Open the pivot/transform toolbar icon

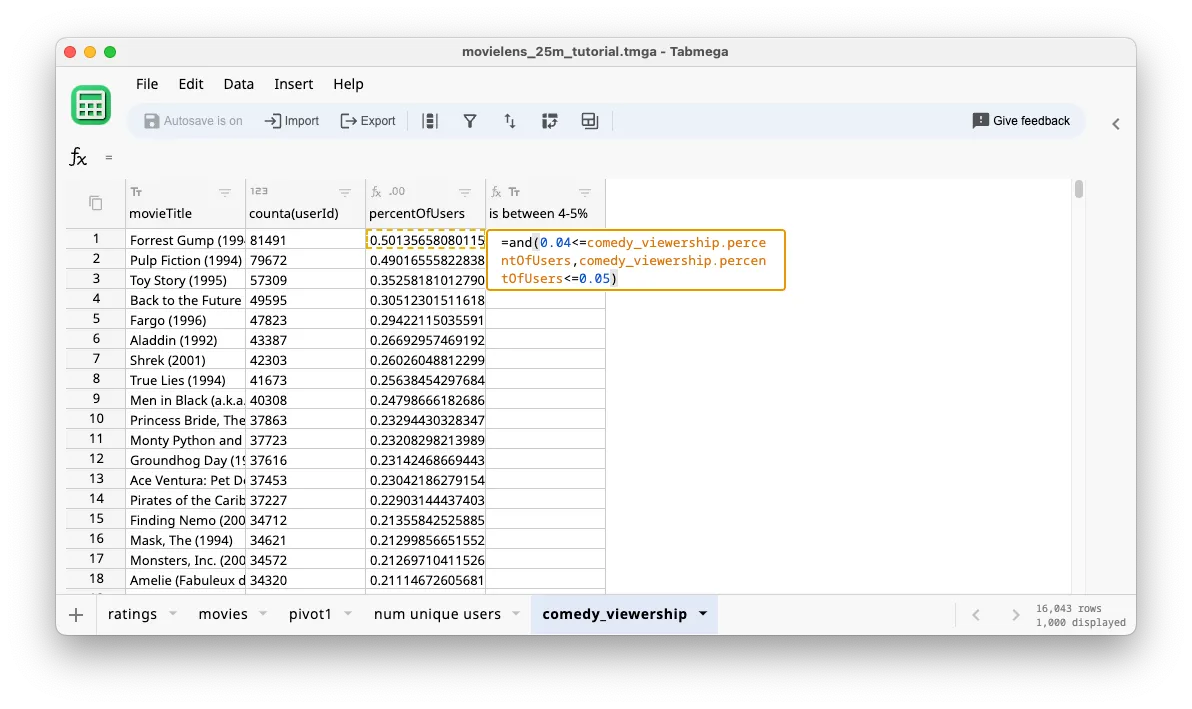point(549,120)
